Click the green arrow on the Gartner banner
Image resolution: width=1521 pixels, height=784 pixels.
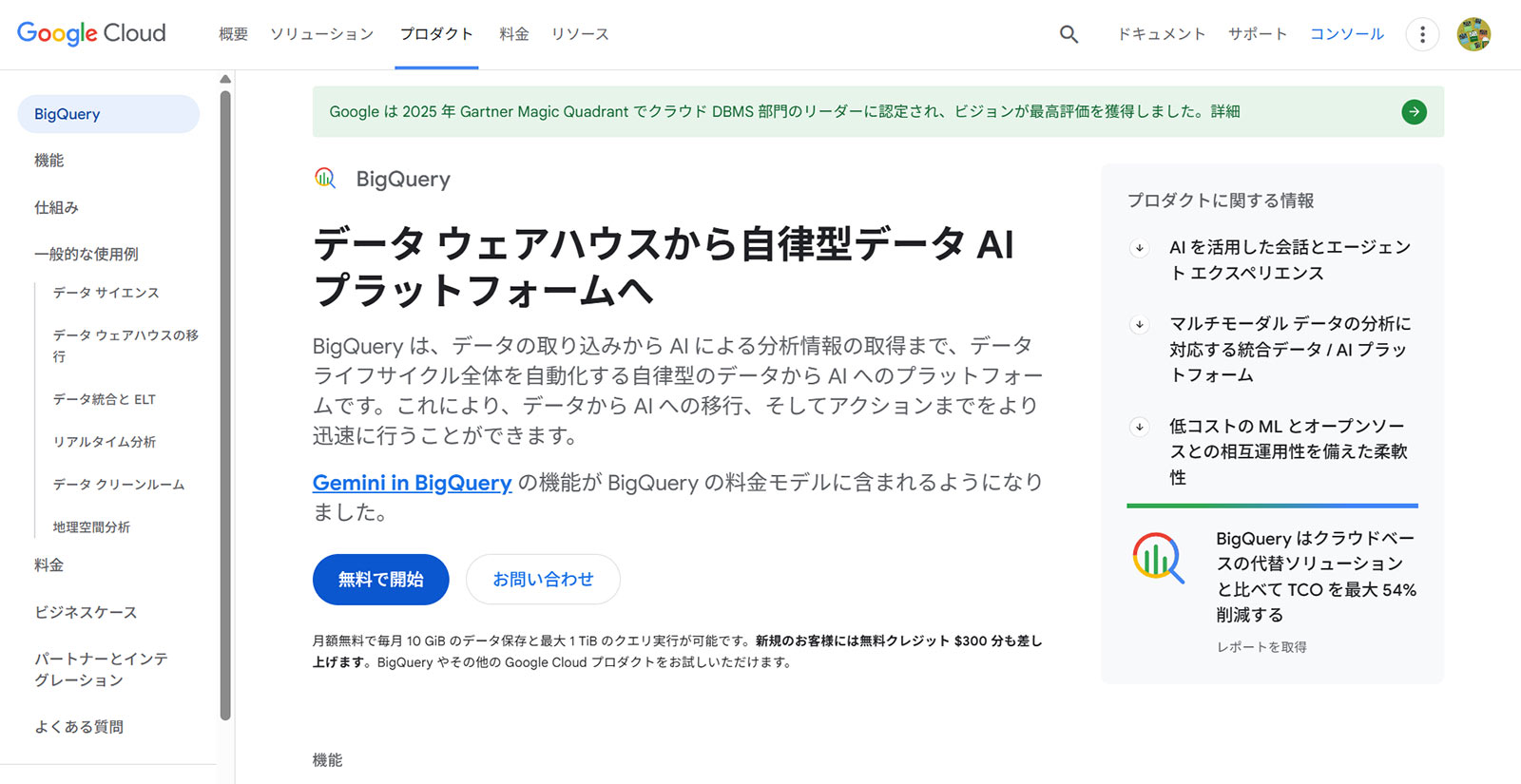[x=1414, y=112]
